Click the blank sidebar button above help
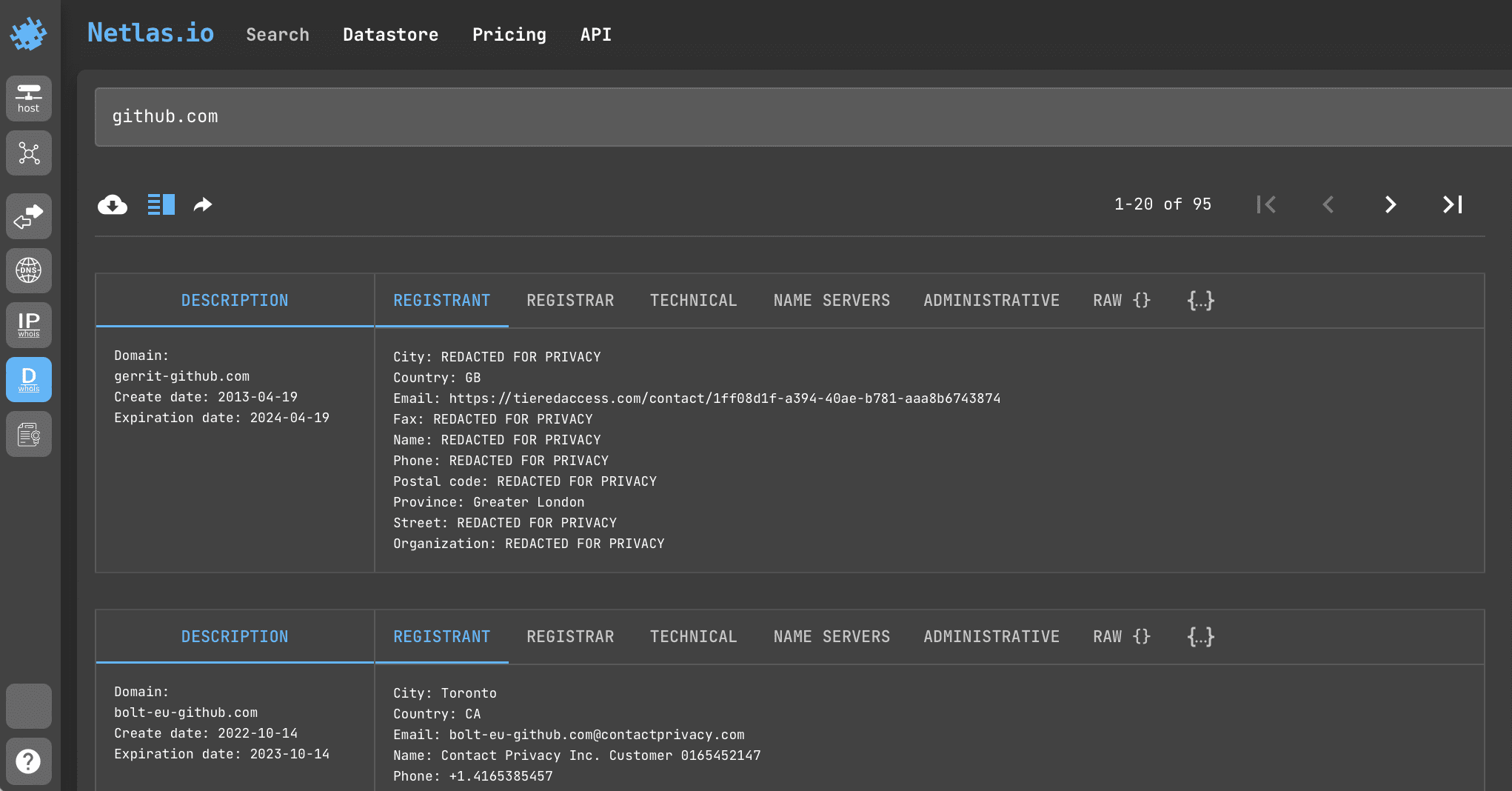Image resolution: width=1512 pixels, height=791 pixels. coord(29,706)
